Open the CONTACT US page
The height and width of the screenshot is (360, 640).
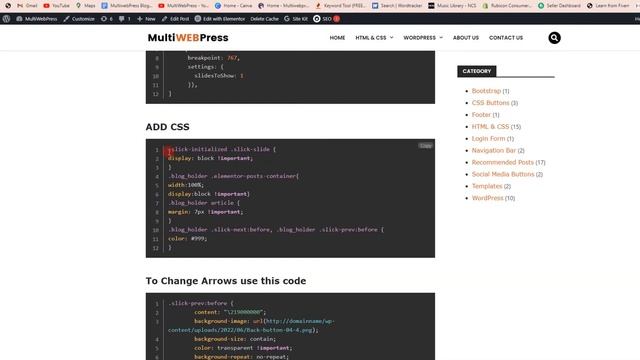point(506,38)
